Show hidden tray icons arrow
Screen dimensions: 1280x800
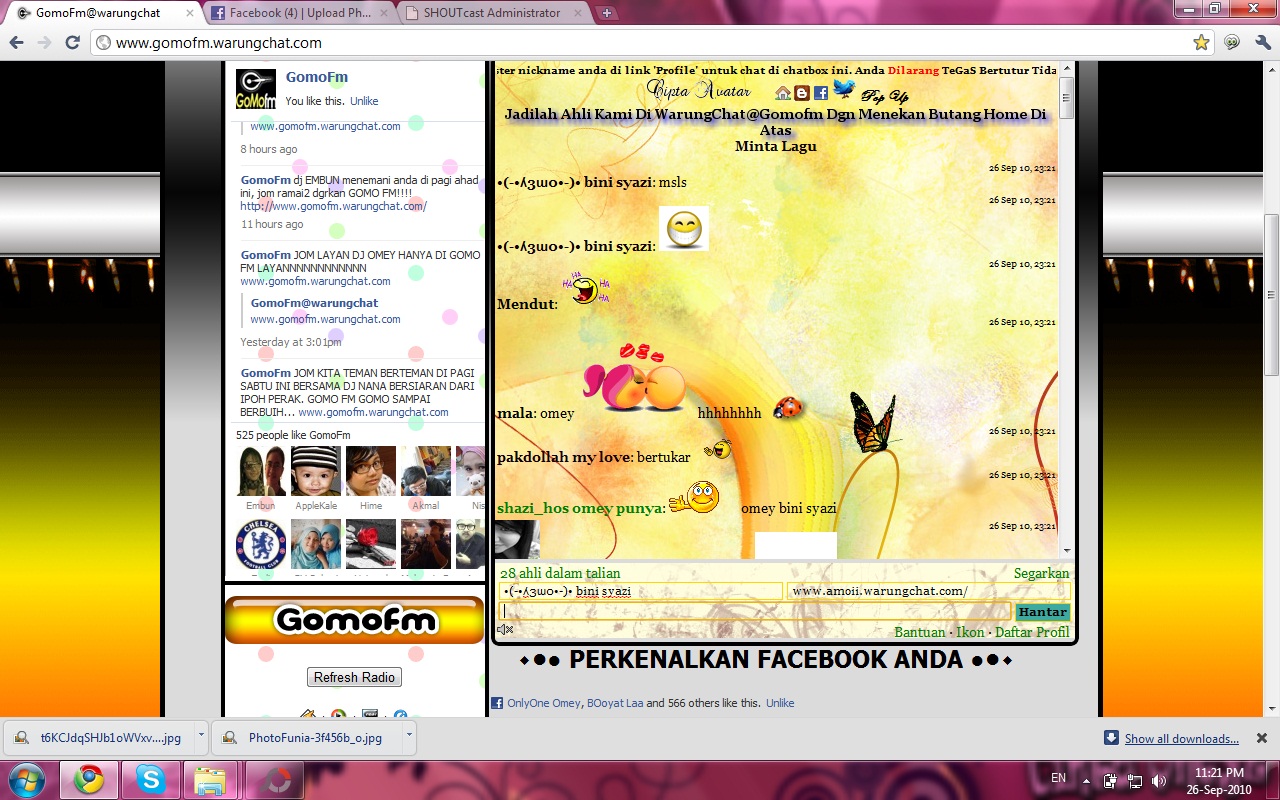1087,780
